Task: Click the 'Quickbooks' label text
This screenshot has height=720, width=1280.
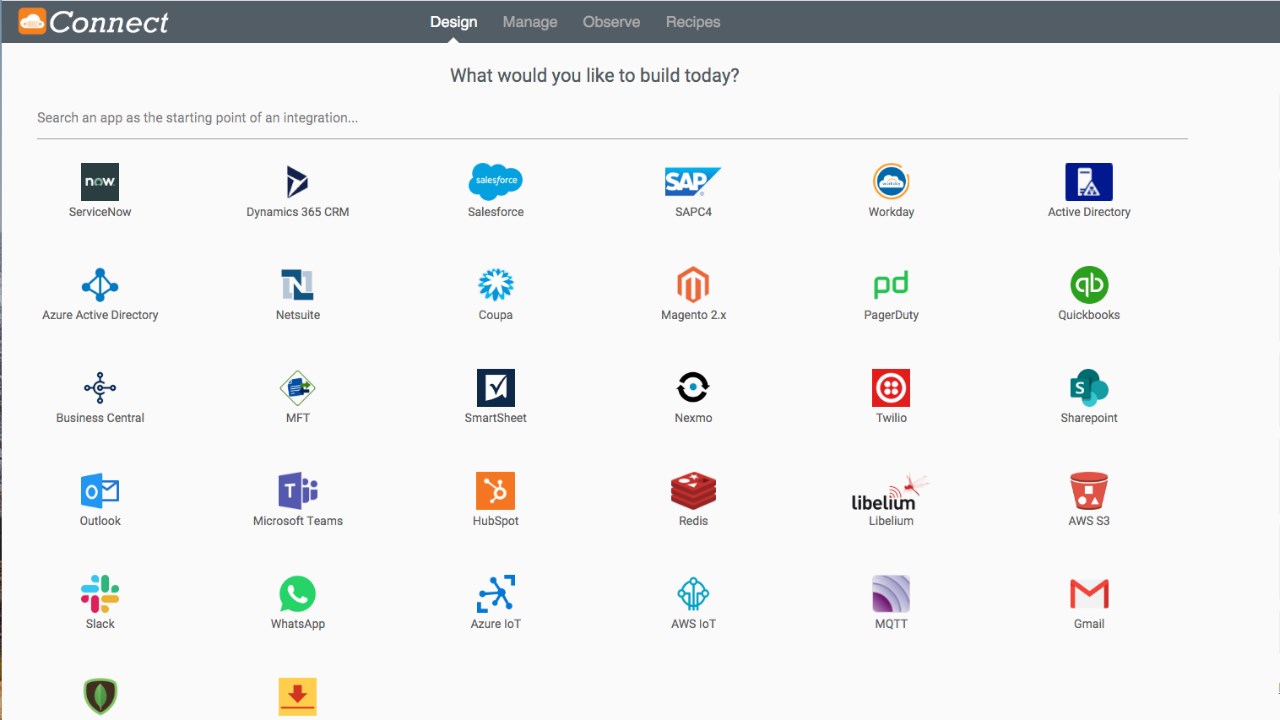Action: (x=1089, y=315)
